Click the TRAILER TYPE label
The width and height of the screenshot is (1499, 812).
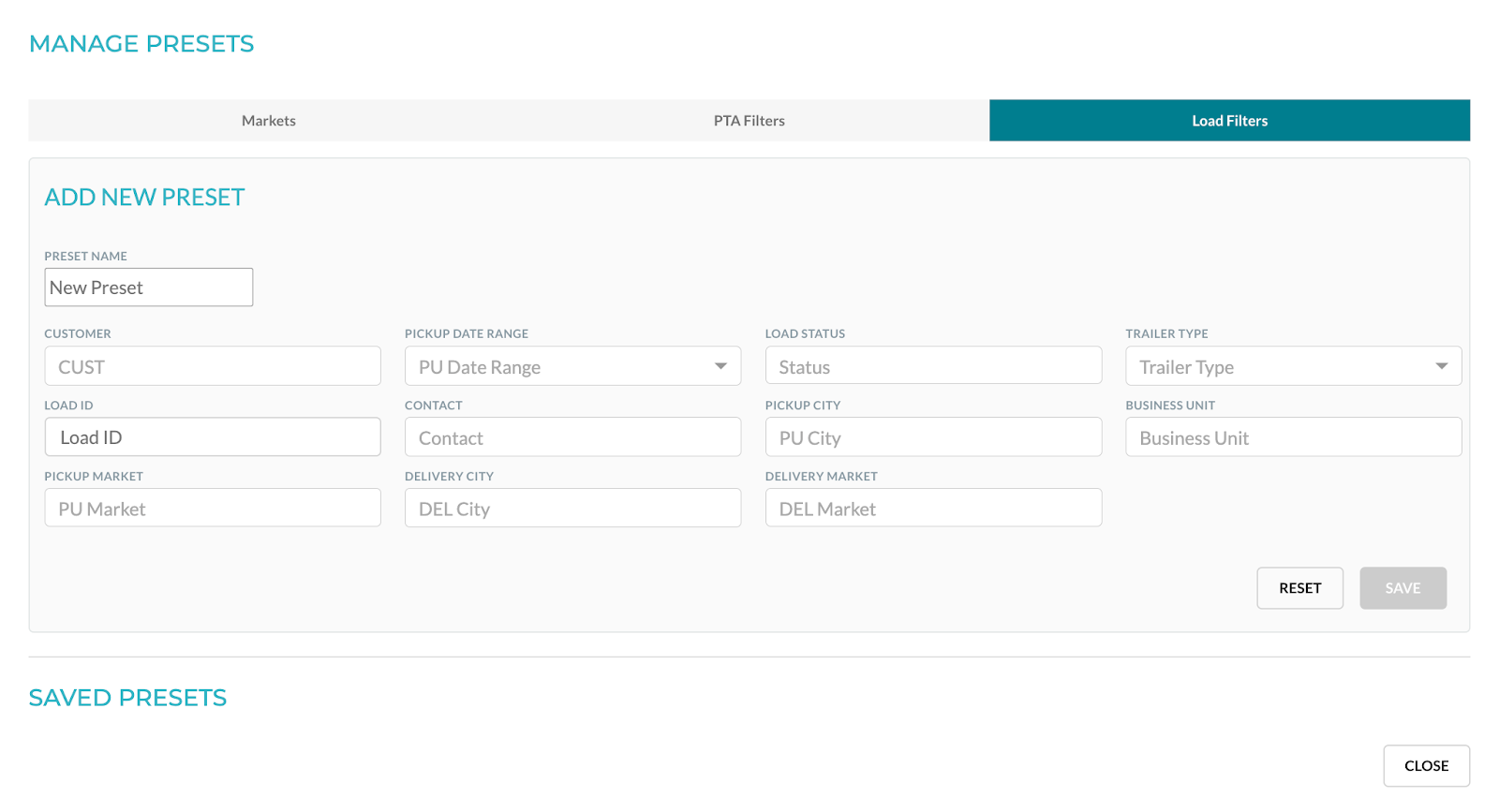pos(1166,333)
